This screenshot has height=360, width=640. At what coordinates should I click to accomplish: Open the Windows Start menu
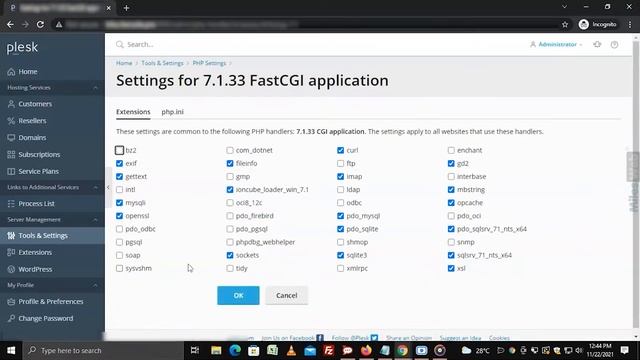11,350
